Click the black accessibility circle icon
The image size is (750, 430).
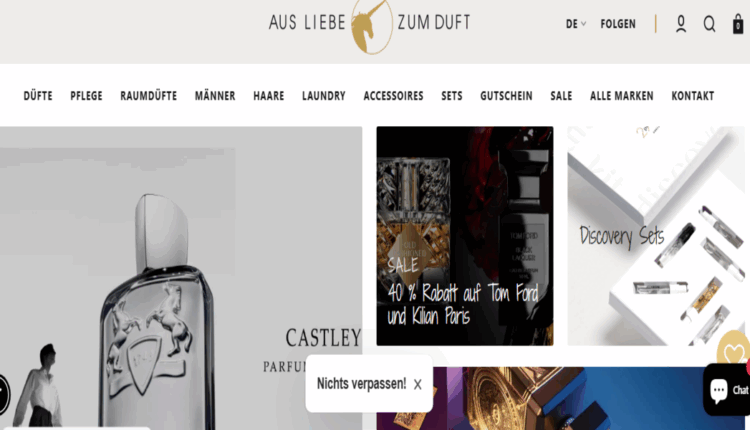click(3, 394)
